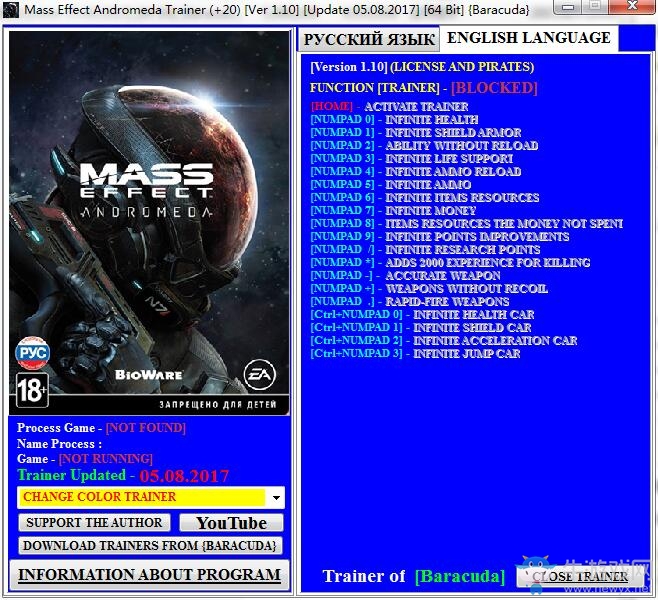Click the Name Process label
The height and width of the screenshot is (600, 658).
coord(59,443)
